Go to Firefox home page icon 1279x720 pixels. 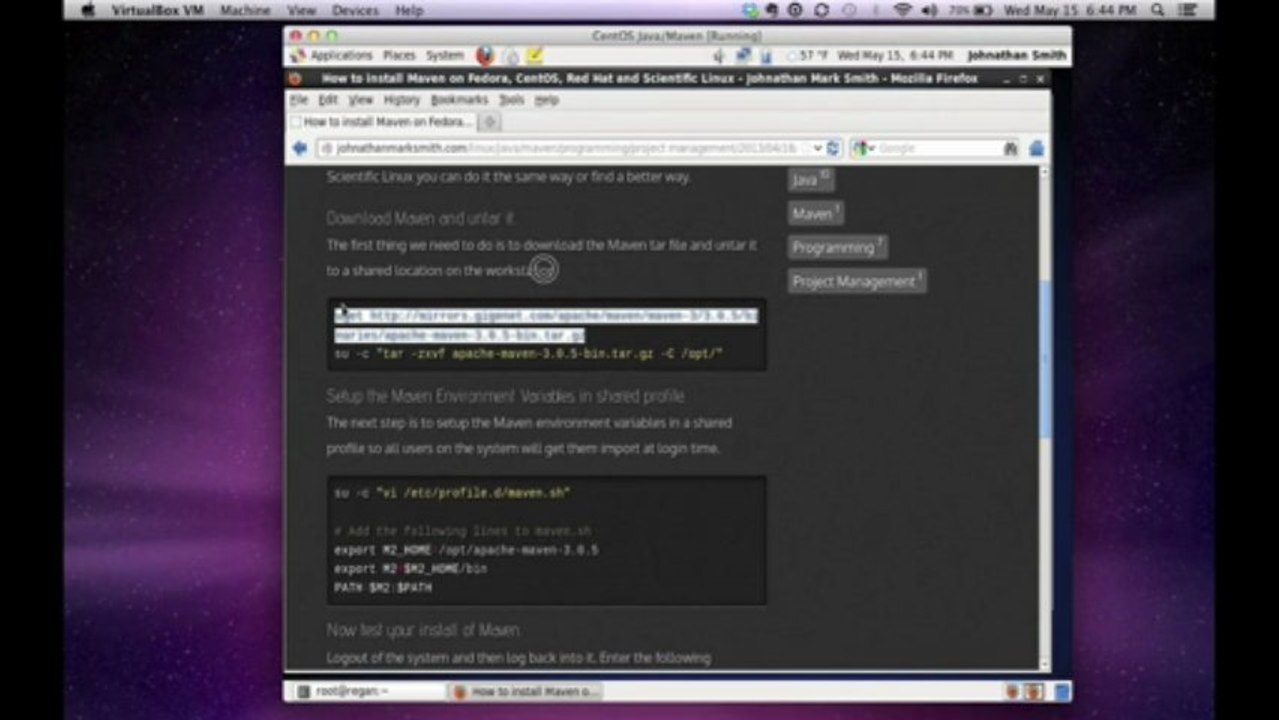coord(1036,148)
